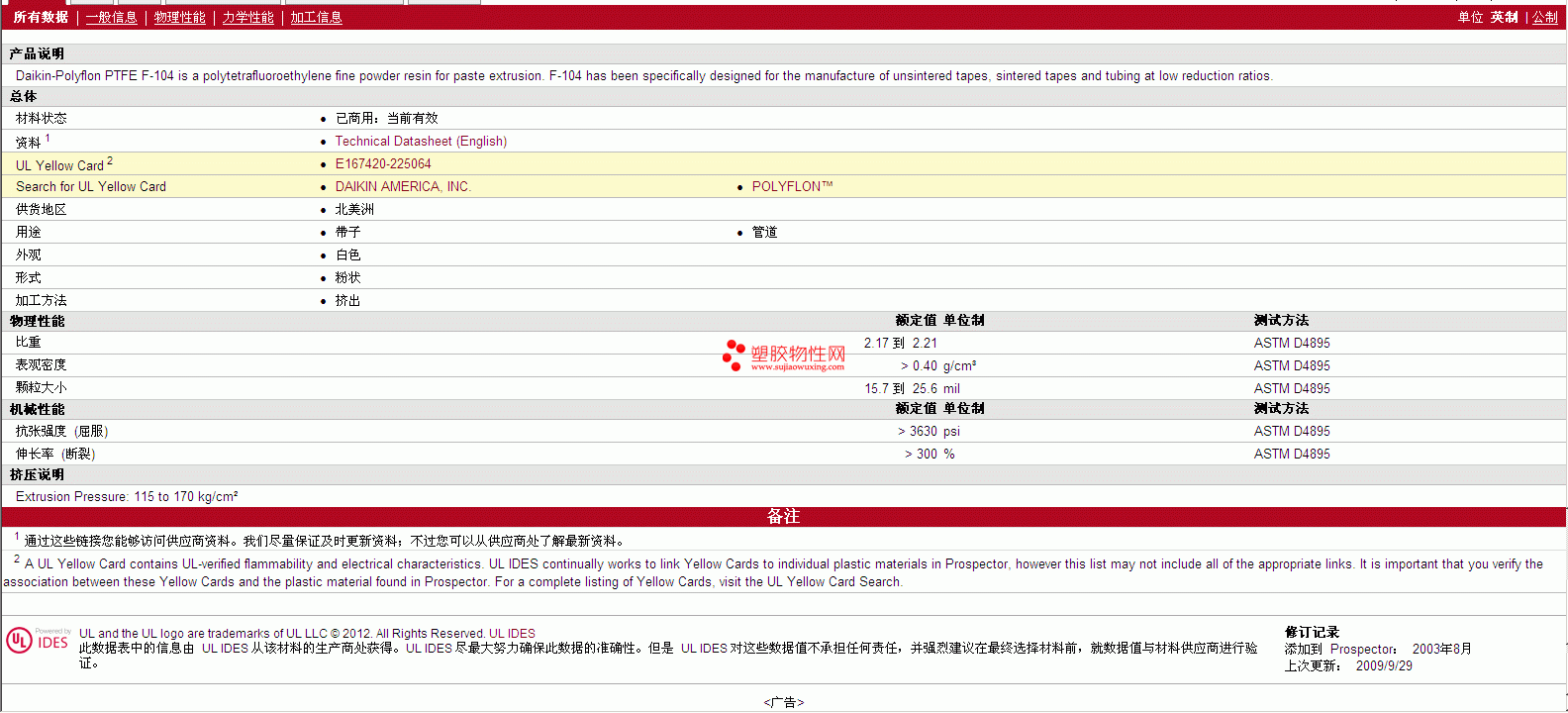Click 测试方法 header in the 物理性能 section

[x=1281, y=321]
